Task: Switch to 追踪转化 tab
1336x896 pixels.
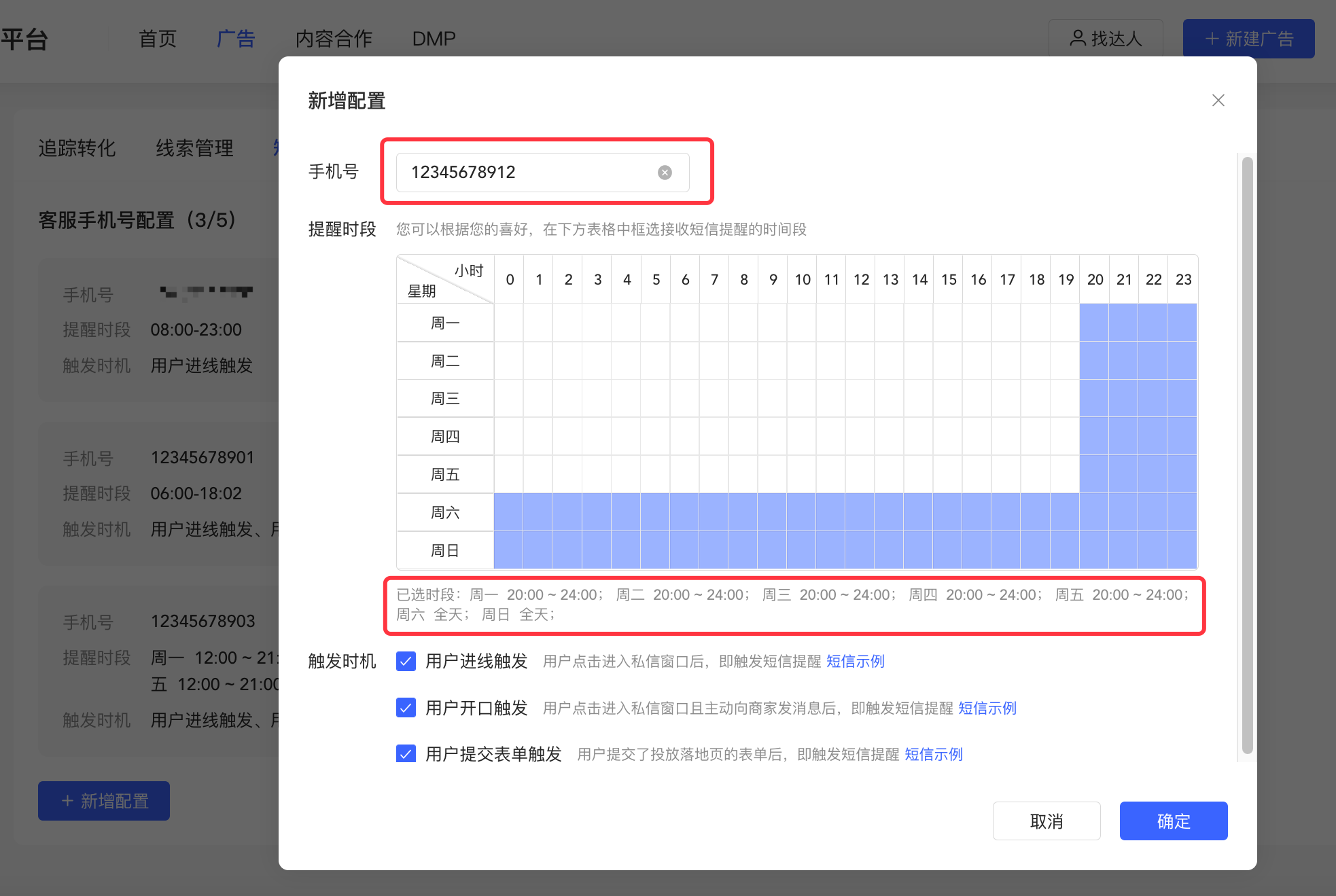Action: tap(77, 149)
